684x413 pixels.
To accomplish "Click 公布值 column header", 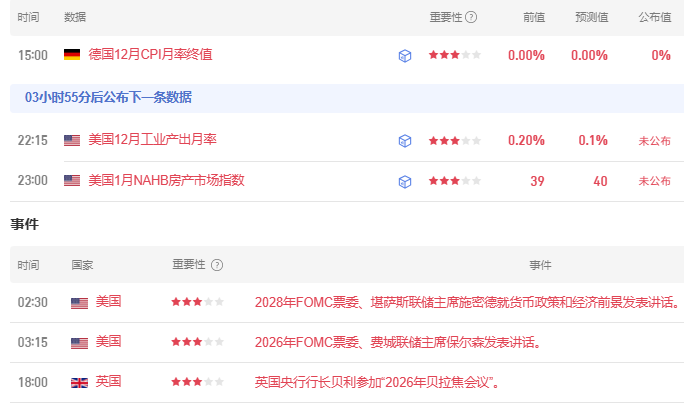I will [655, 17].
